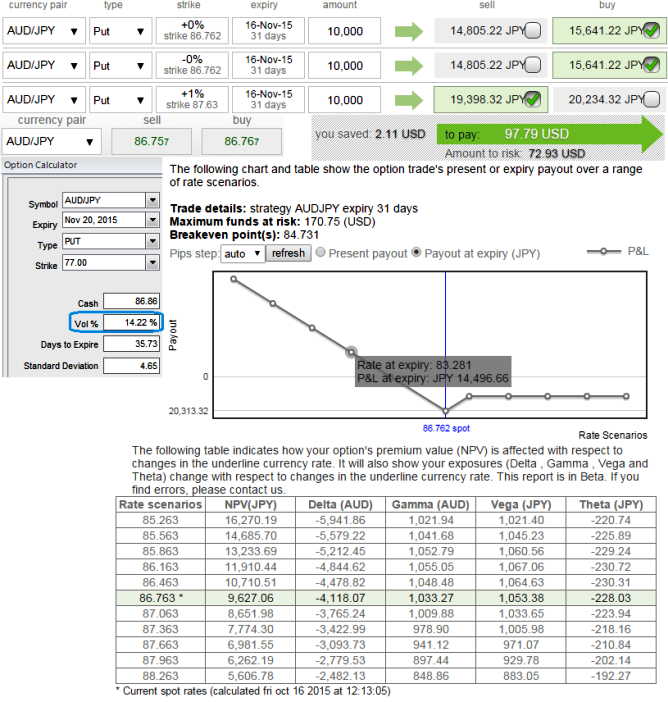Check buy checkbox 20,234.32 JPY for +1% put
Viewport: 668px width, 702px height.
coord(652,99)
